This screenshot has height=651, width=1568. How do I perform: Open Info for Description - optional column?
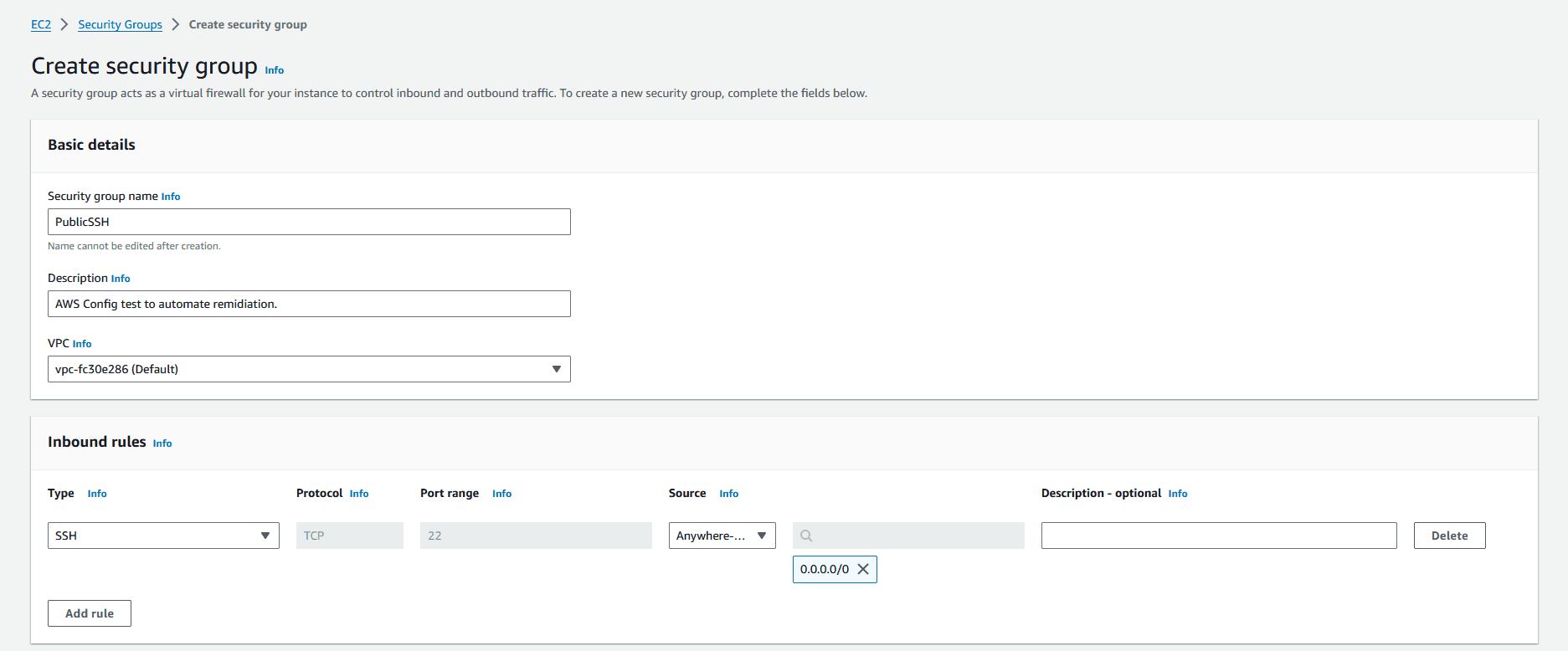click(1178, 494)
